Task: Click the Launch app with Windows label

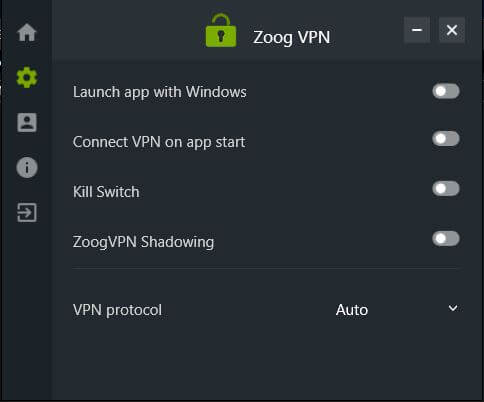Action: point(160,92)
